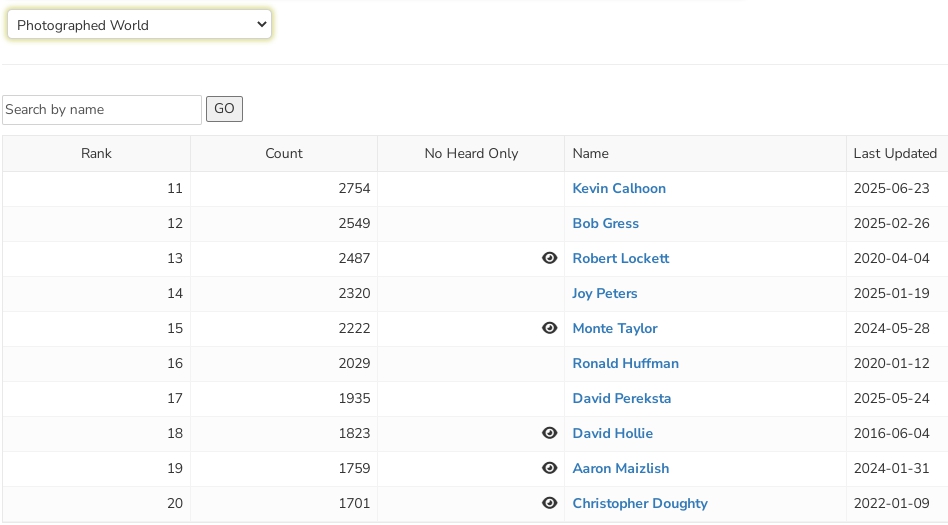
Task: Open Bob Gress's profile link
Action: coord(605,224)
